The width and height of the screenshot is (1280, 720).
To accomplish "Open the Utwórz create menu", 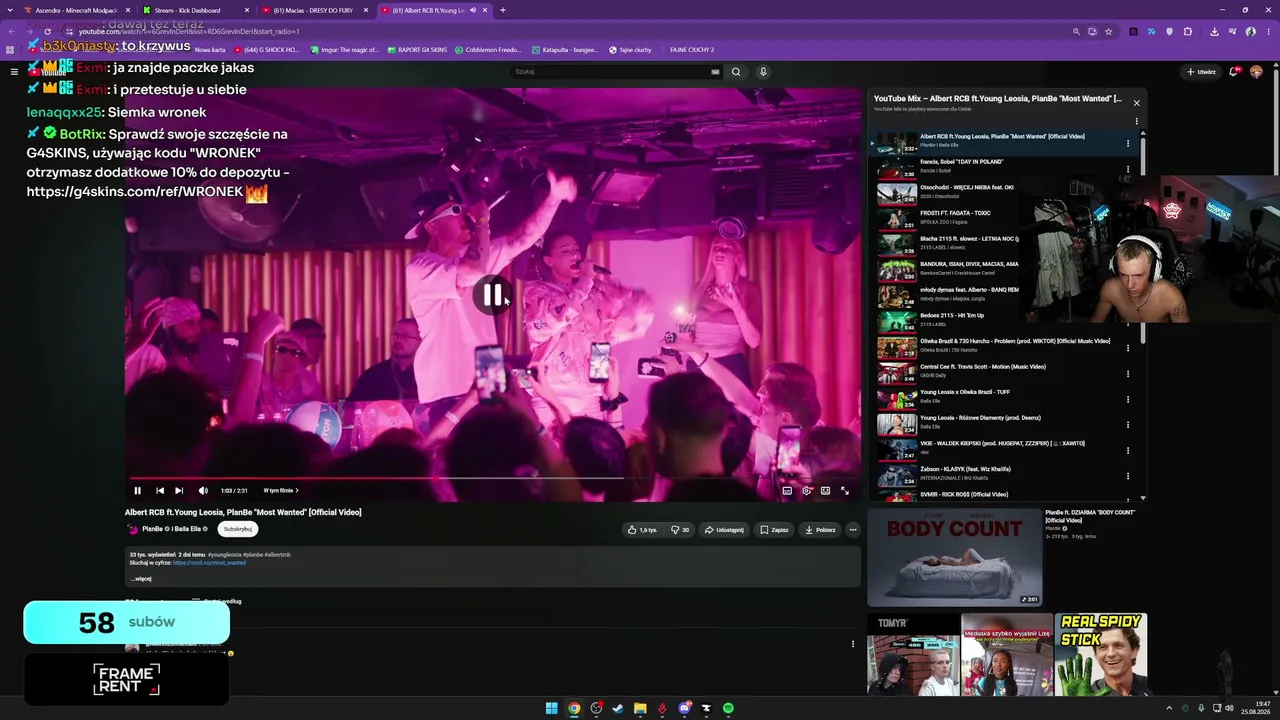I will click(x=1201, y=72).
